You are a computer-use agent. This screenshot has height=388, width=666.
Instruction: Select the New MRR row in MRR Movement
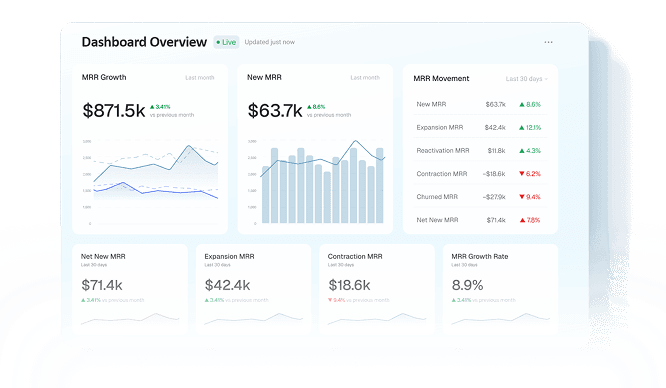click(480, 104)
